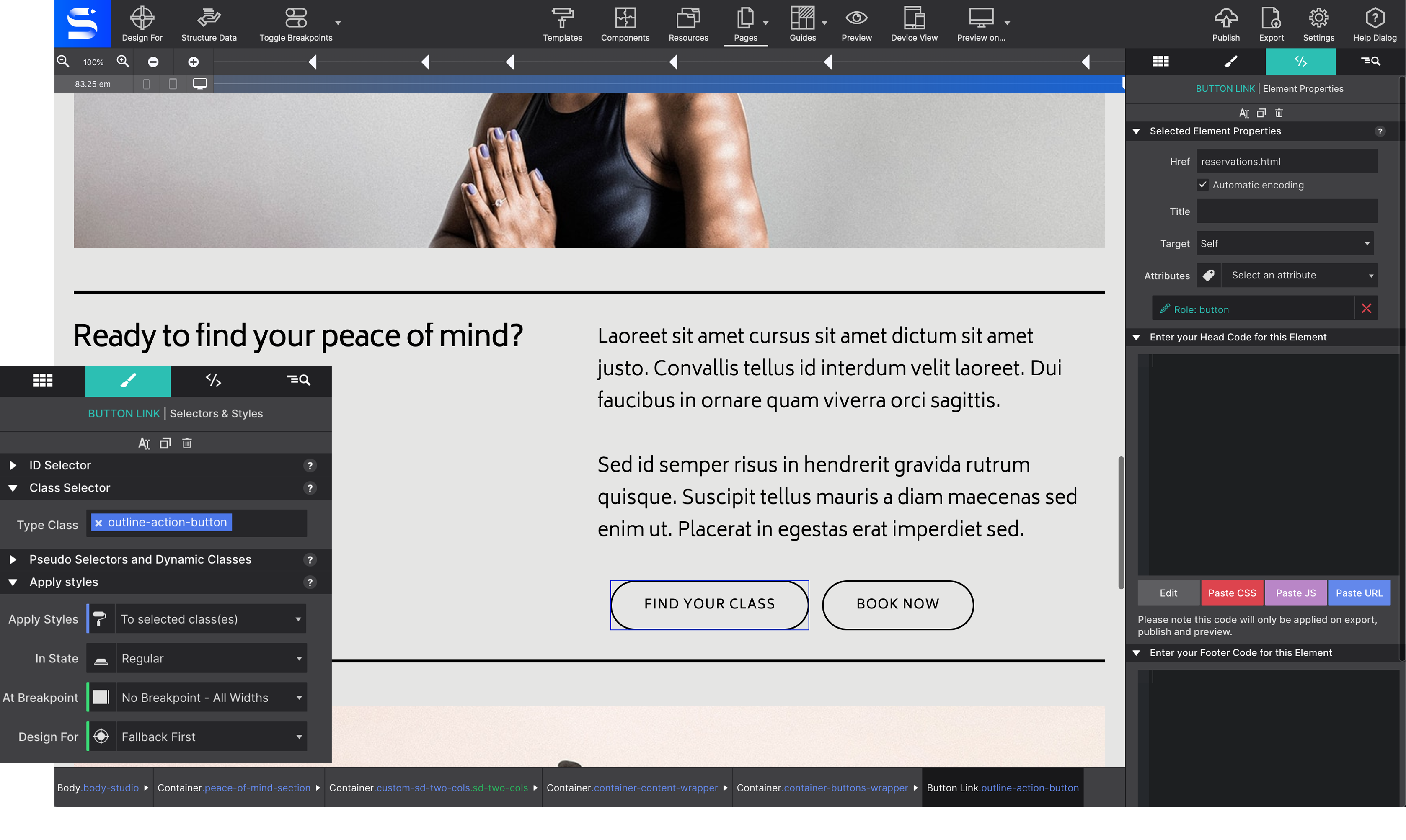Click the Class Selector help question mark
Screen dimensions: 1406x840
tap(310, 488)
